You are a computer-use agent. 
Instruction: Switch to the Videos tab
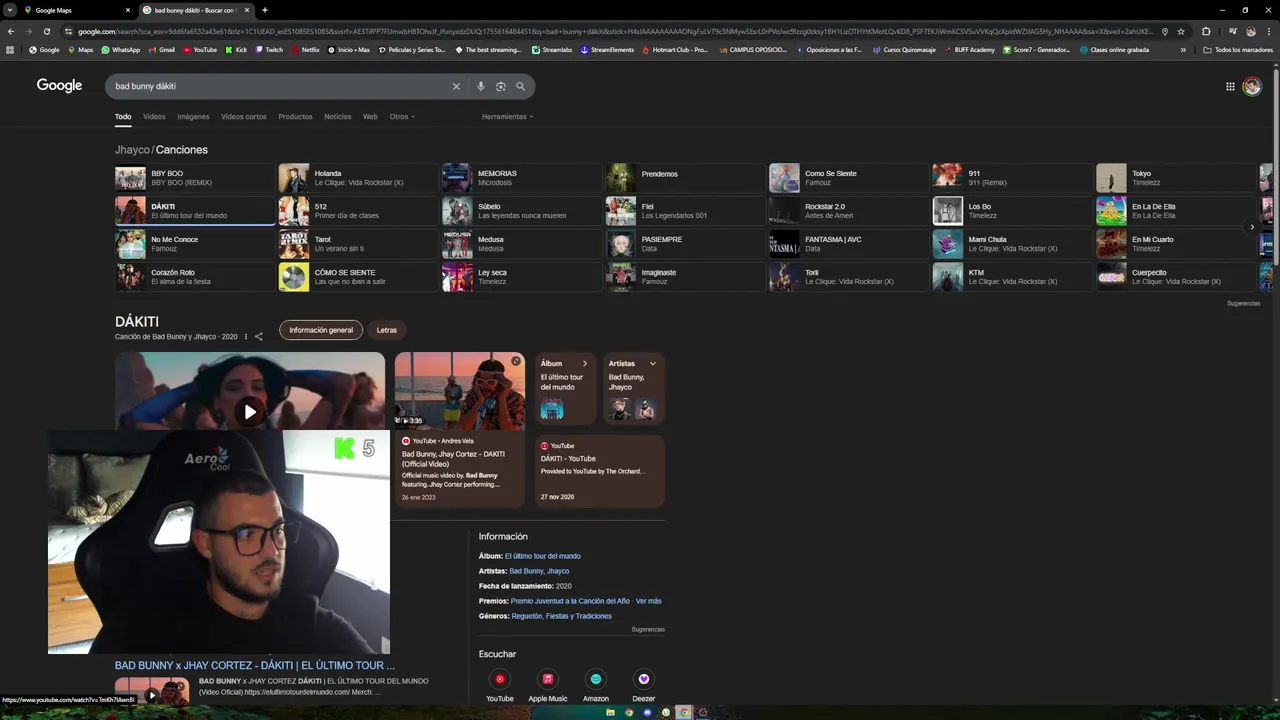tap(154, 117)
